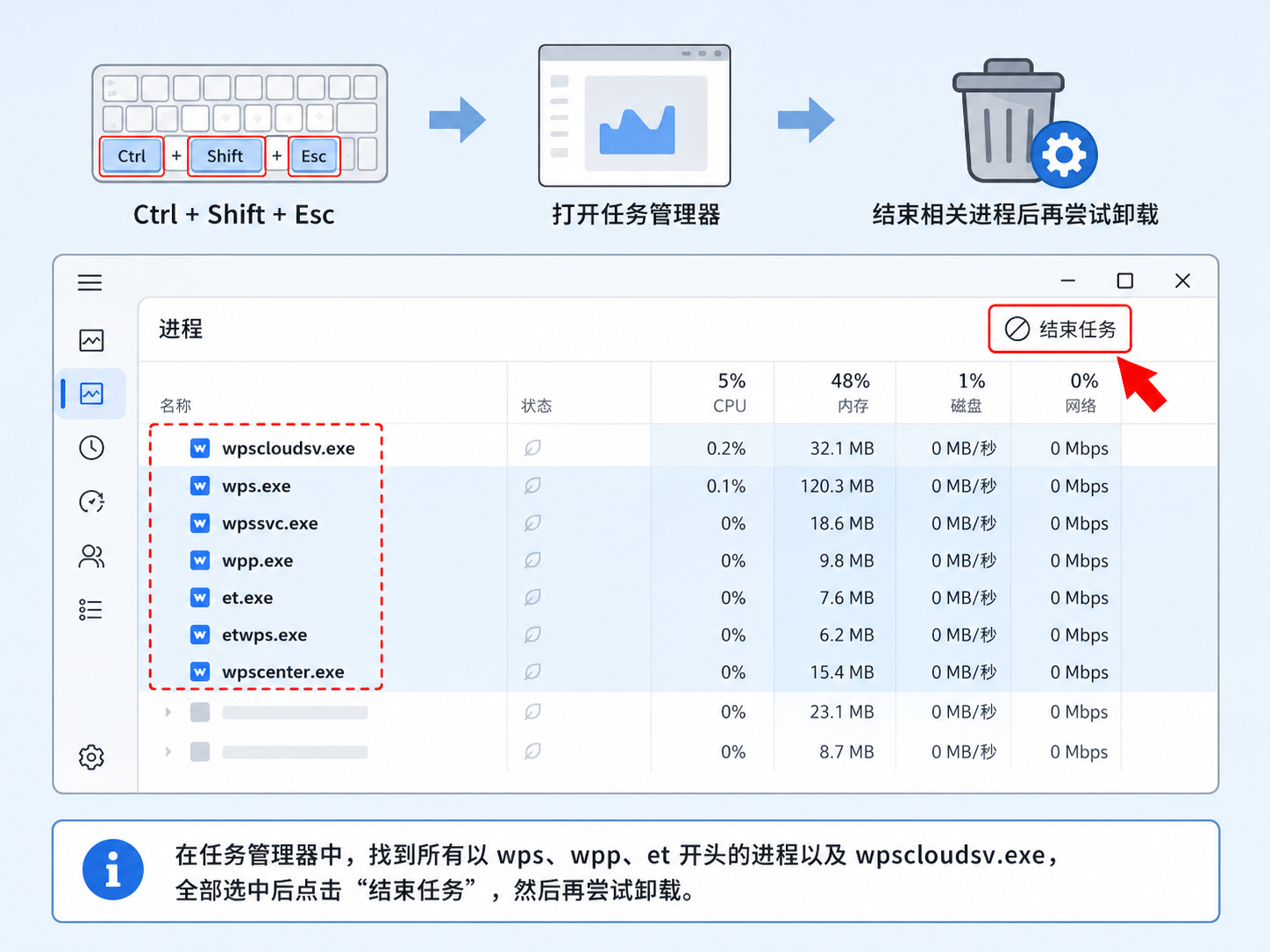The width and height of the screenshot is (1270, 952).
Task: Click efficiency leaf icon for wpssvc.exe
Action: click(532, 523)
